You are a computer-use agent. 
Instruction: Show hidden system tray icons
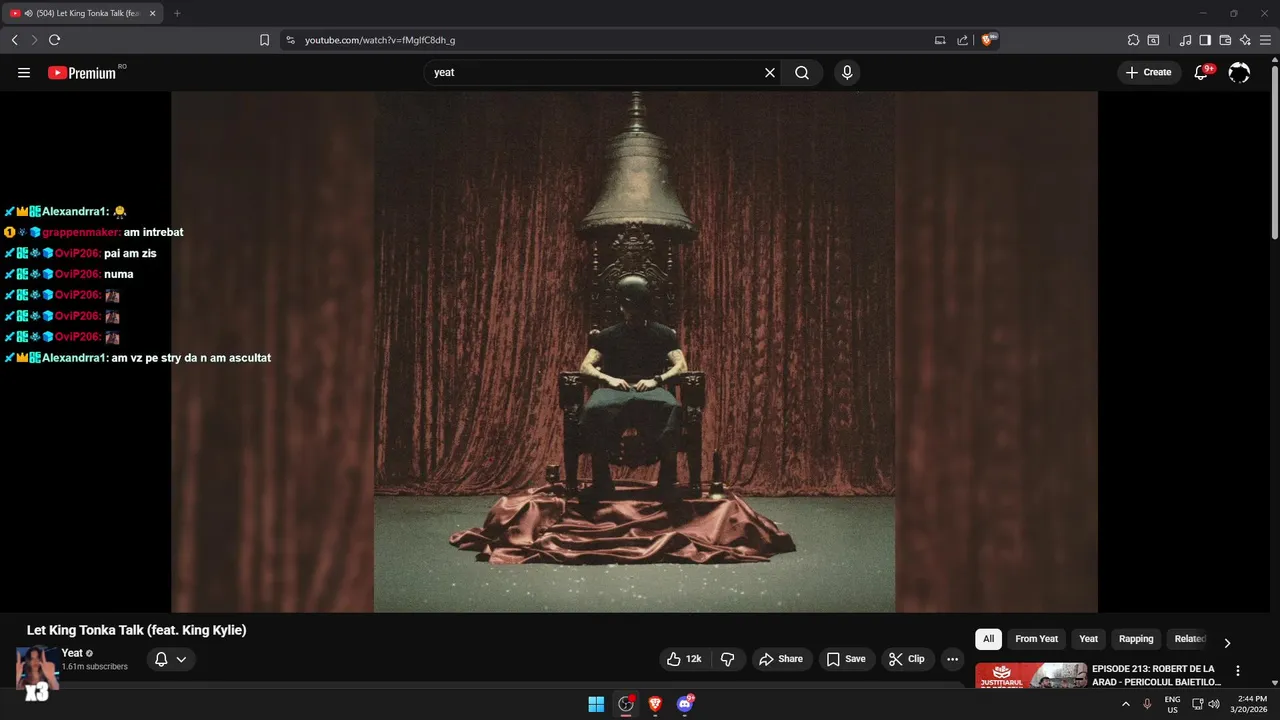1126,704
